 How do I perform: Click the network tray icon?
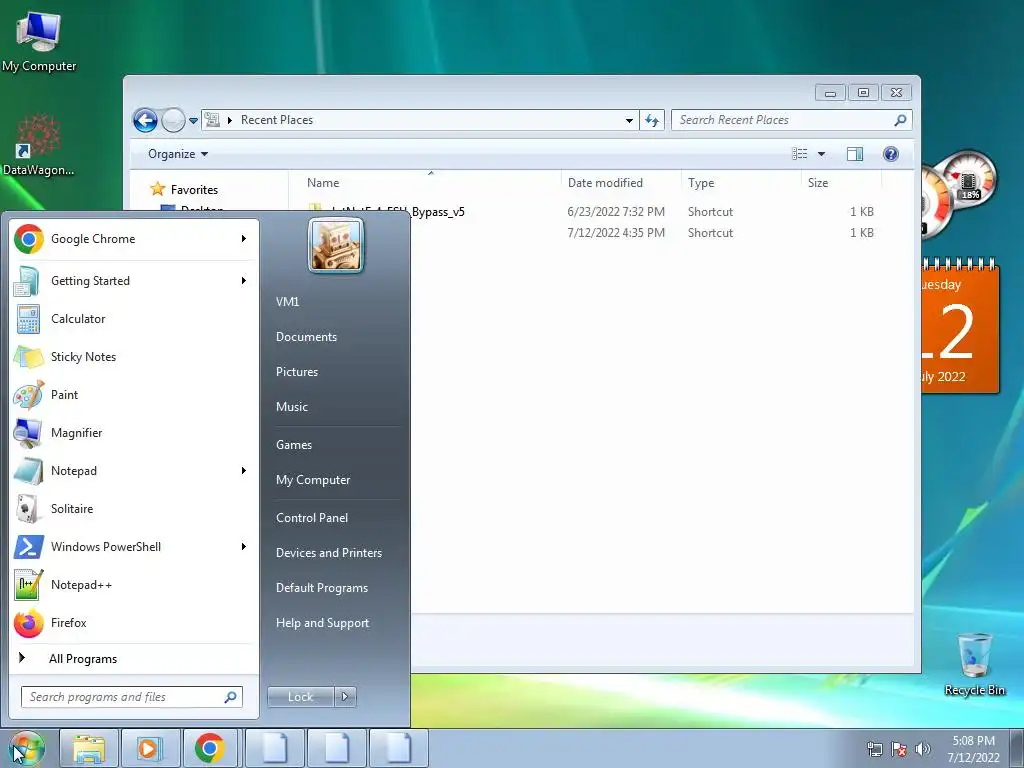[x=874, y=749]
